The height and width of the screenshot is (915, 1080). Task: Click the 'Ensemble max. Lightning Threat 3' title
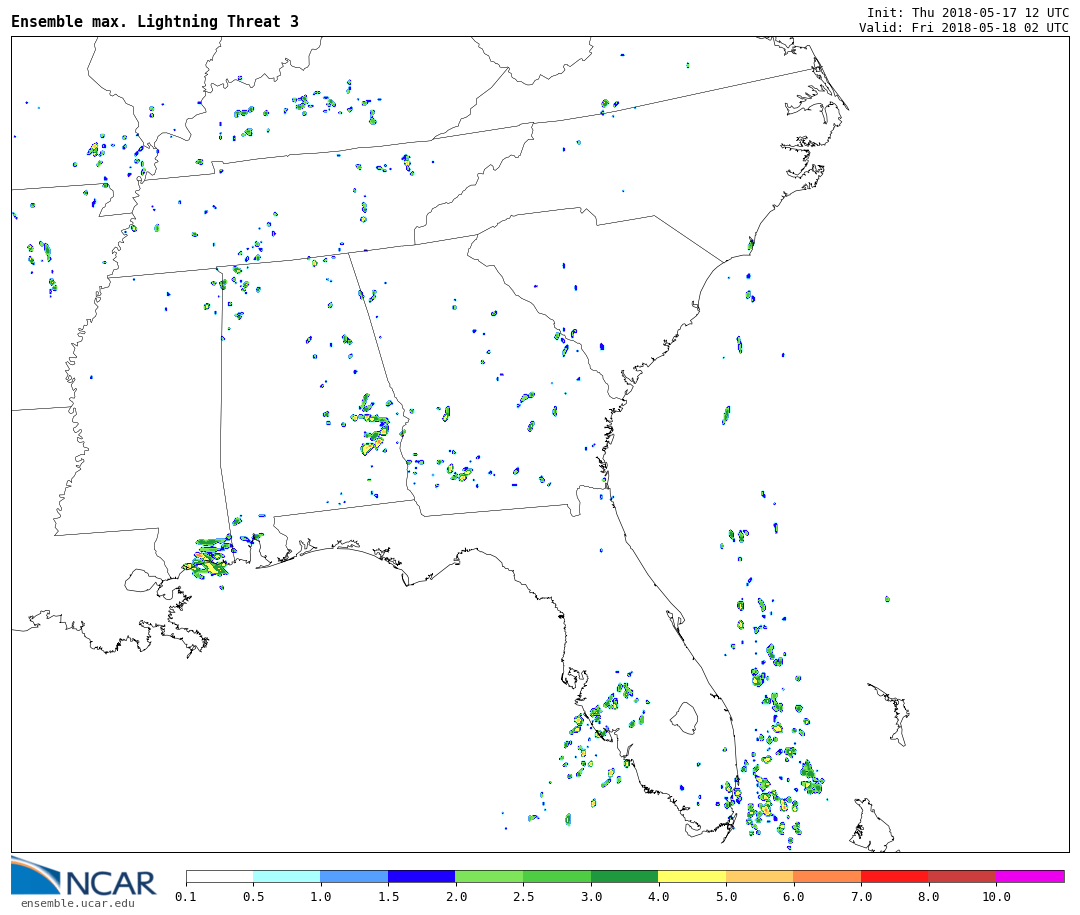(155, 22)
